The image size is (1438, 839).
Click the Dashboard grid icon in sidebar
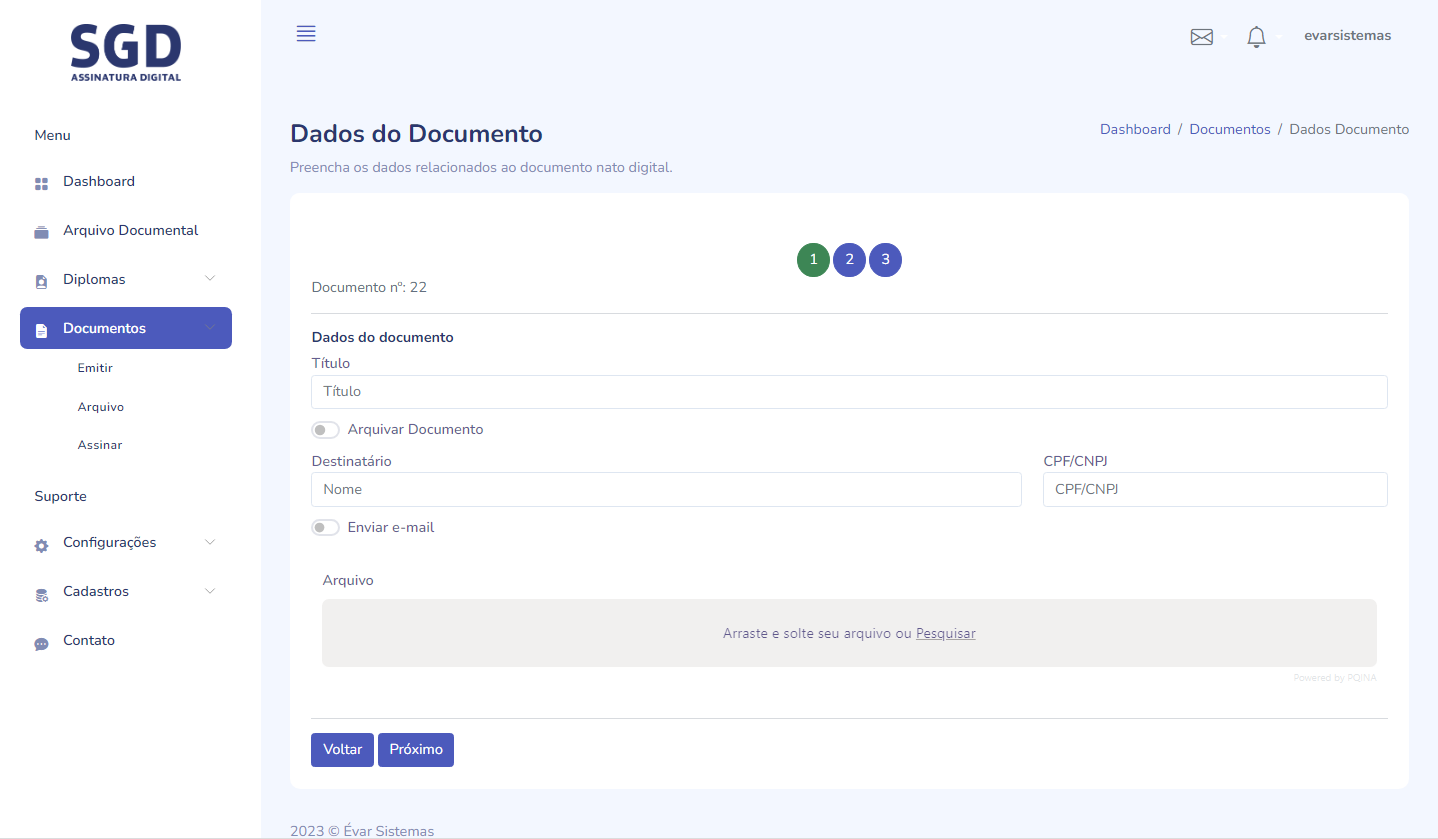[x=41, y=183]
